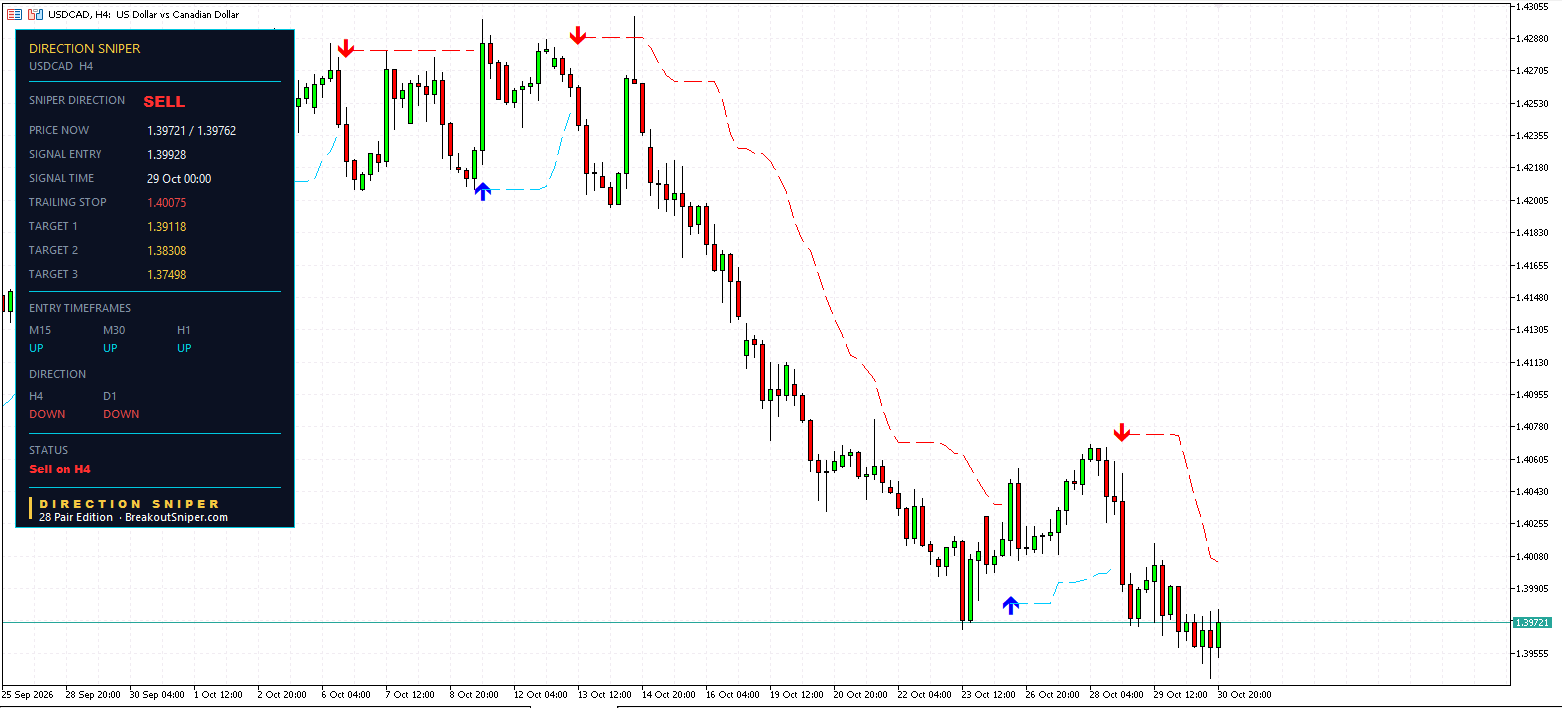This screenshot has height=708, width=1562.
Task: Open the BreakoutSniper.com link in the panel footer
Action: 177,518
